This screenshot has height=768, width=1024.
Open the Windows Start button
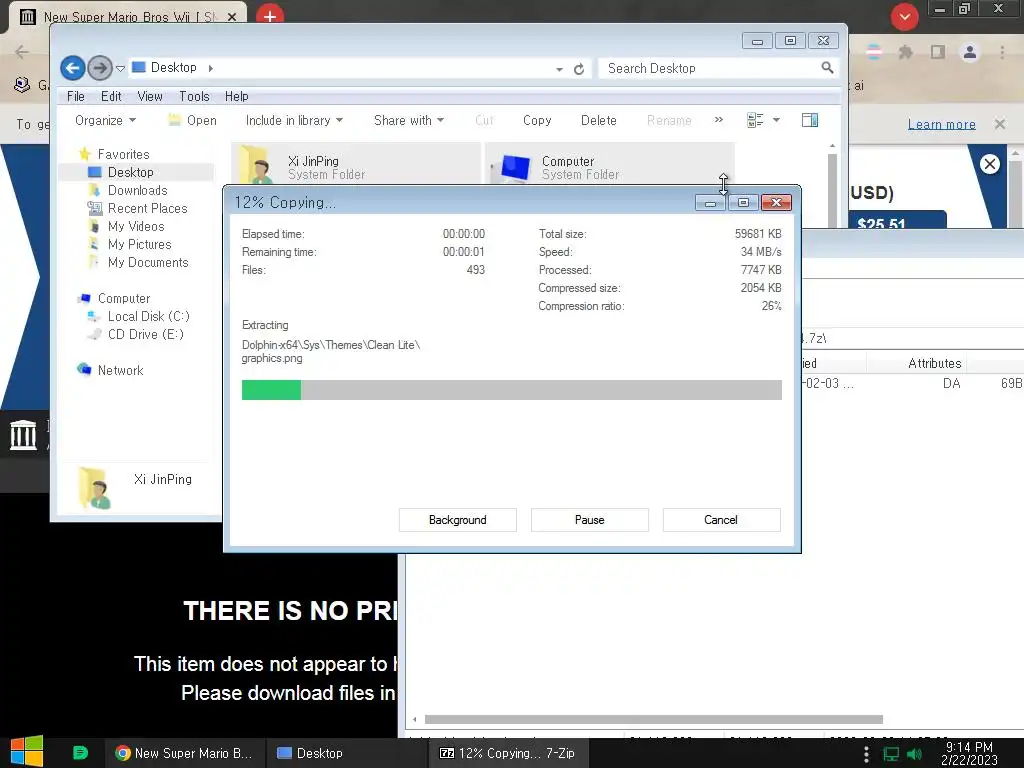pyautogui.click(x=26, y=752)
